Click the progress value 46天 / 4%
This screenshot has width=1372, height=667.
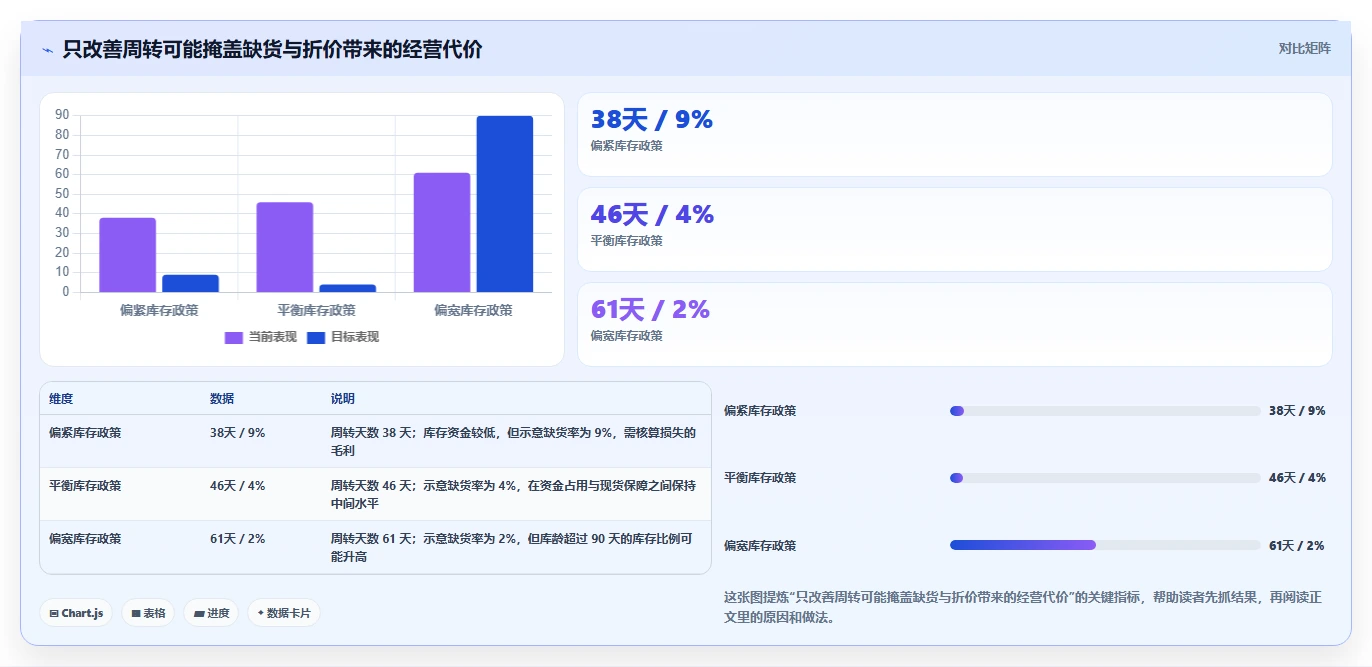tap(1297, 478)
